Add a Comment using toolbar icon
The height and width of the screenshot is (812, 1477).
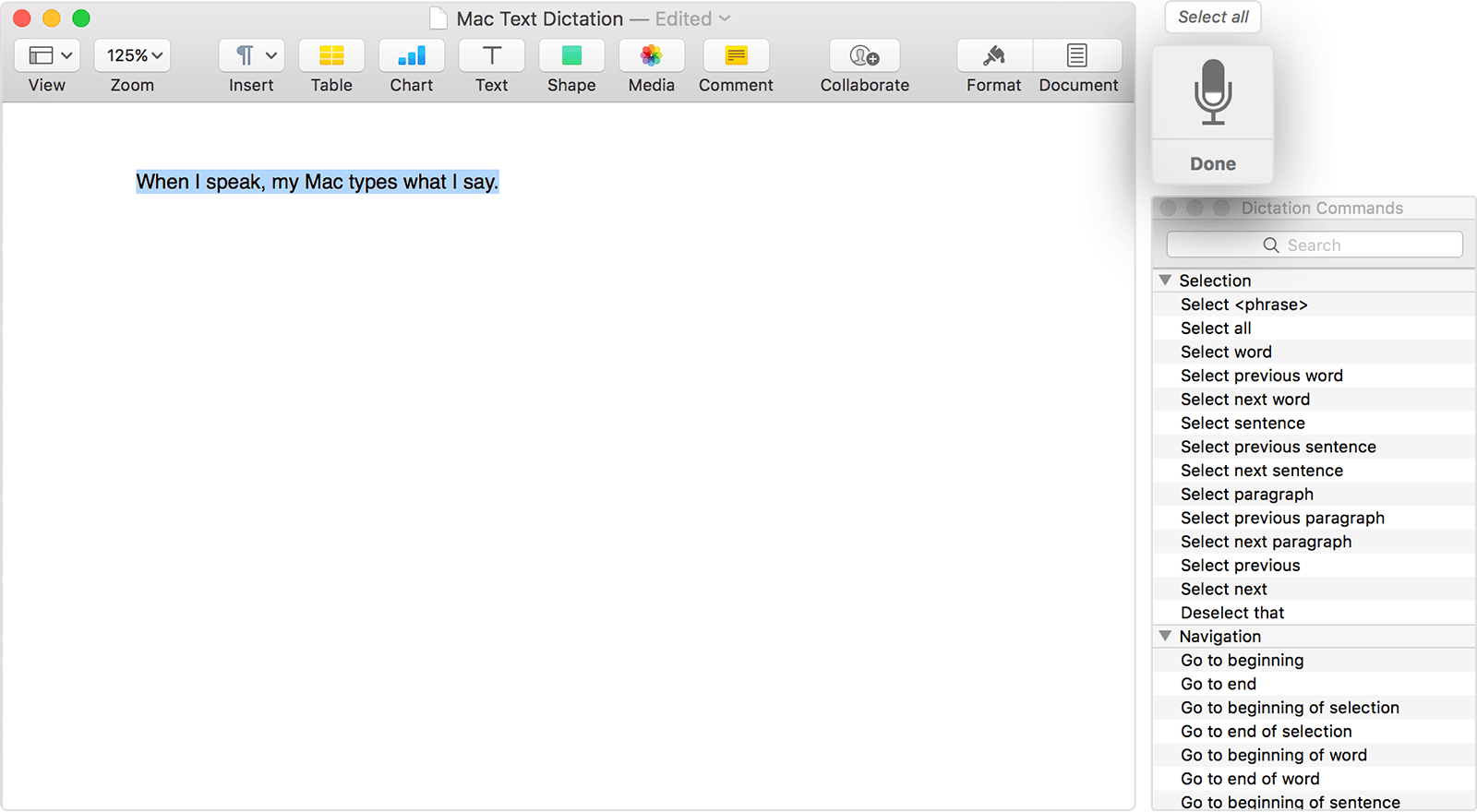736,56
